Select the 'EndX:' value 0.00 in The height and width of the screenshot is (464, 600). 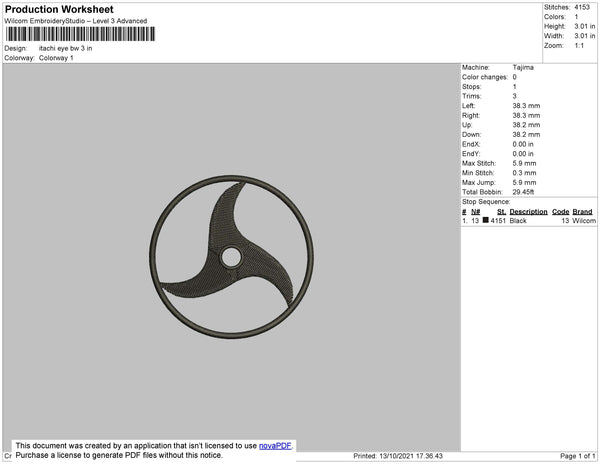[x=523, y=144]
